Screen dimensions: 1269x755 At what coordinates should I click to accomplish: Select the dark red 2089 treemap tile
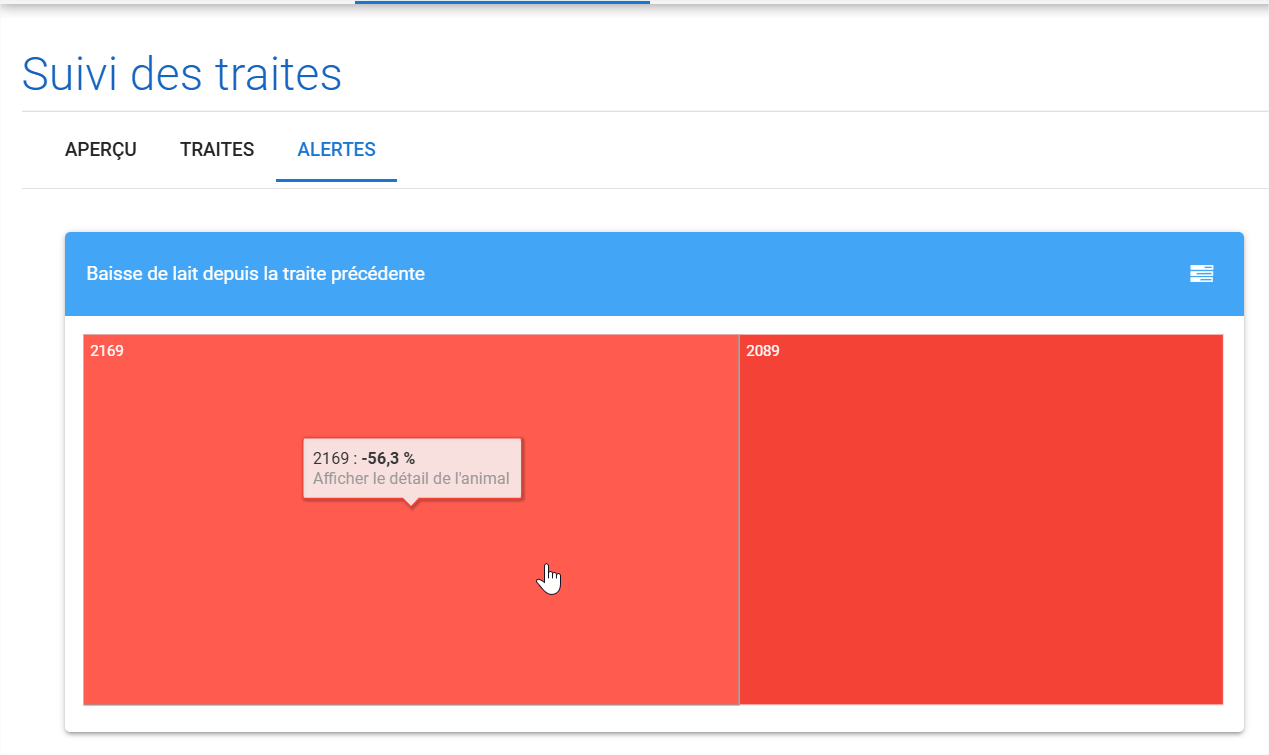click(981, 519)
